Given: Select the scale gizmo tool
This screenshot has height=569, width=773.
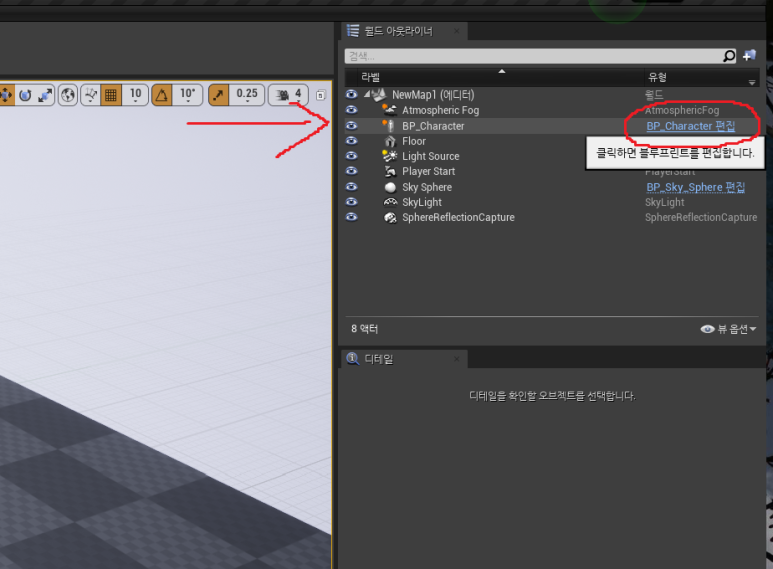Looking at the screenshot, I should click(45, 95).
